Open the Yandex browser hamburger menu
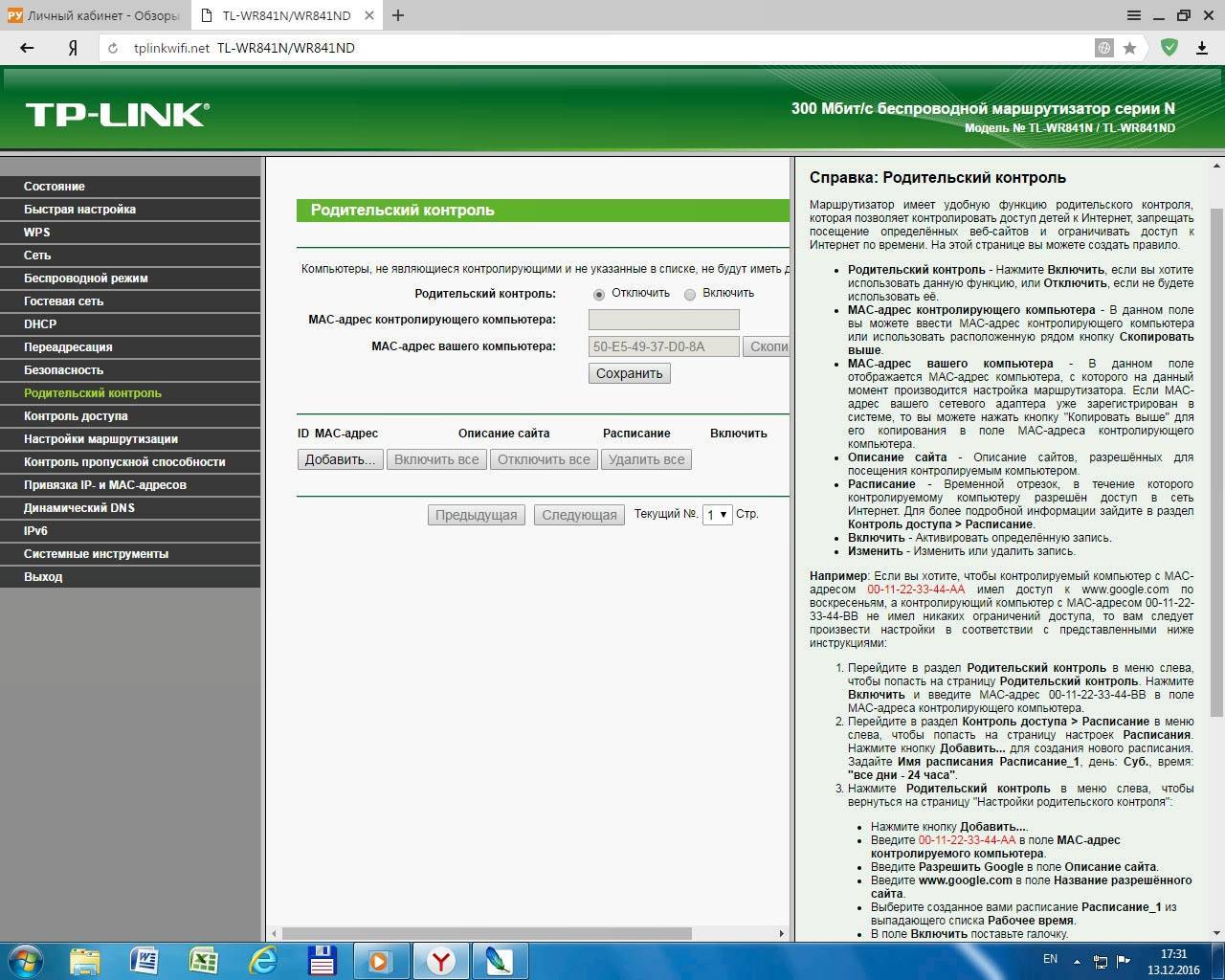Viewport: 1225px width, 980px height. [x=1134, y=15]
